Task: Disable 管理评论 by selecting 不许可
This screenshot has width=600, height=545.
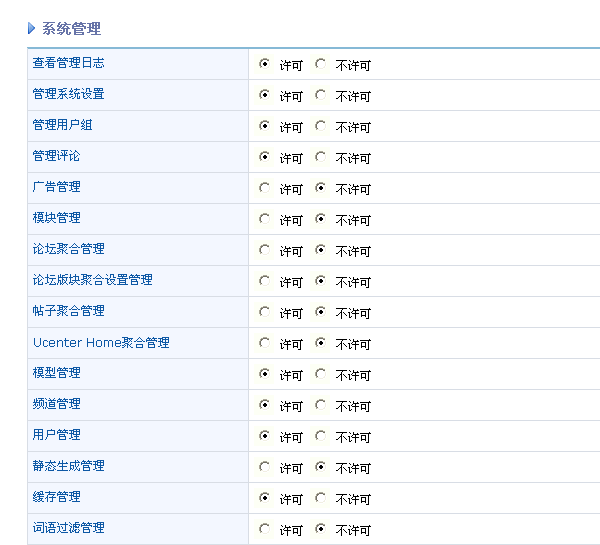Action: tap(320, 157)
